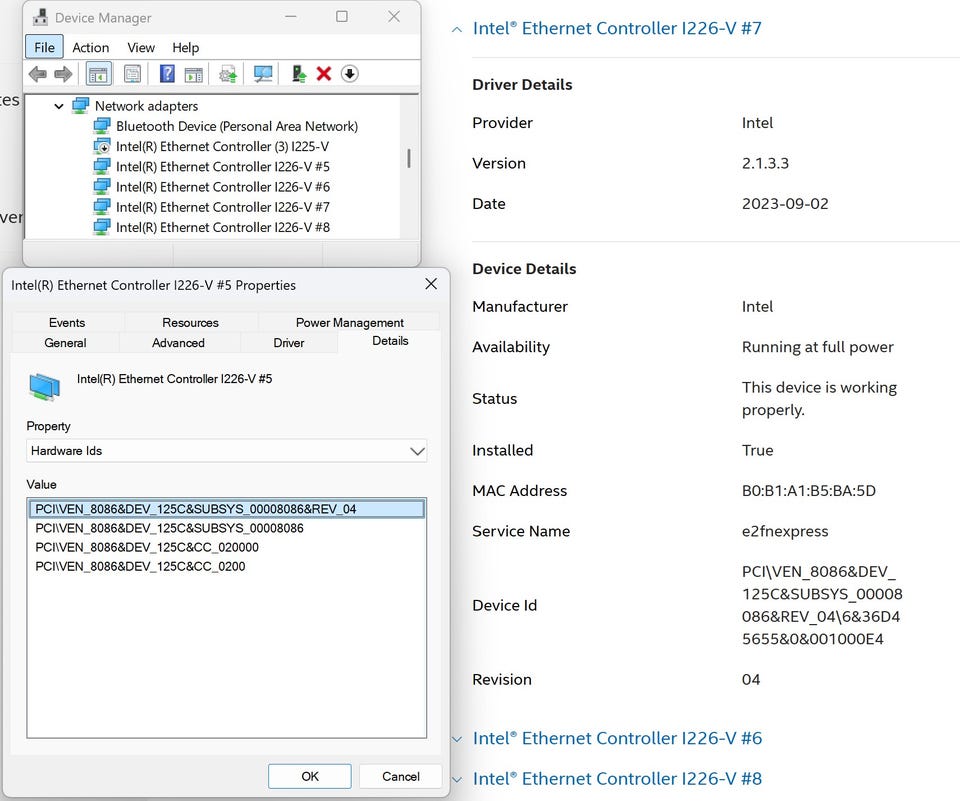The height and width of the screenshot is (801, 960).
Task: Collapse the Network adapters tree node
Action: 59,106
